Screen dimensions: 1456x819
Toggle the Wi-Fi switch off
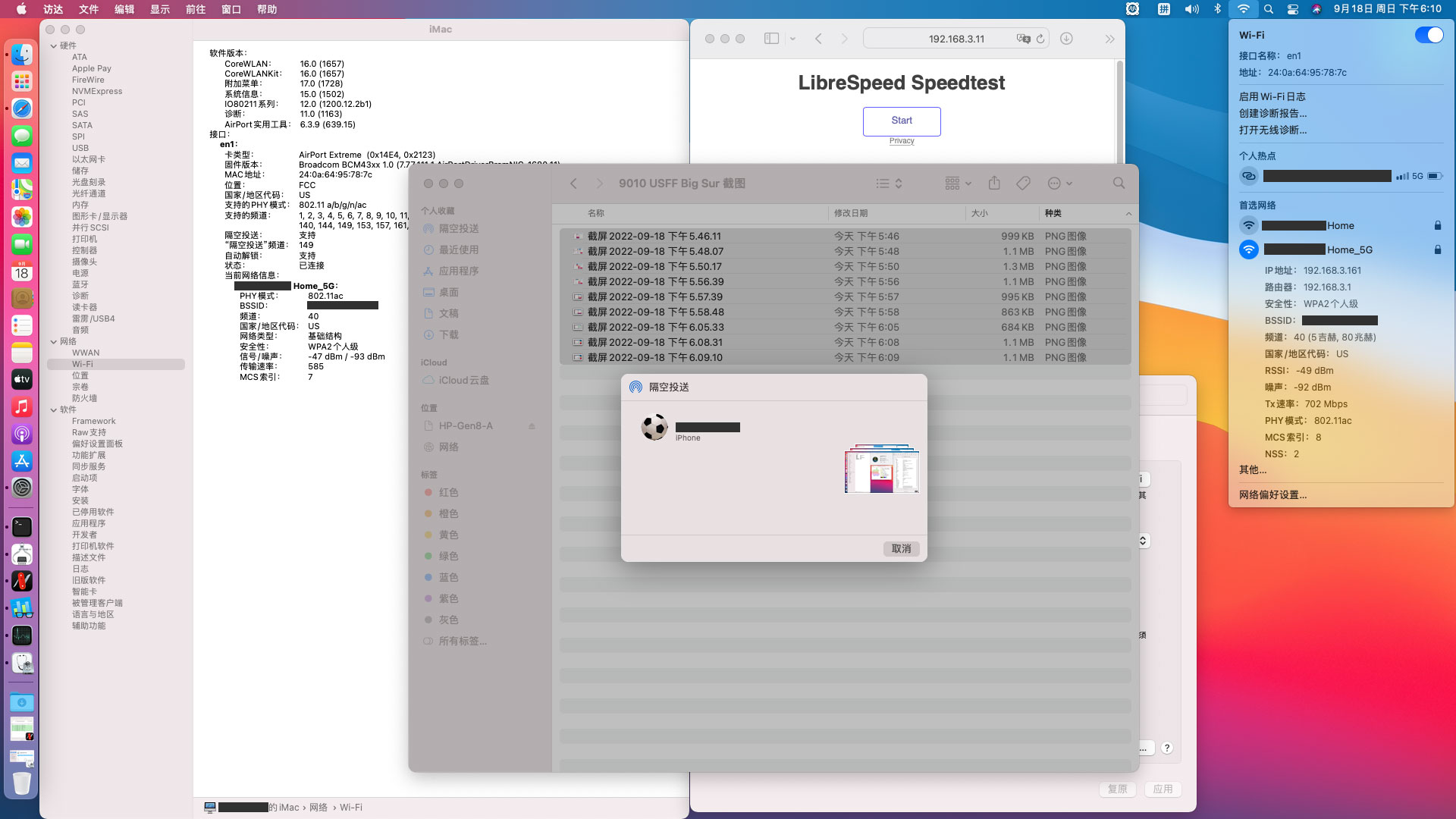pyautogui.click(x=1429, y=36)
